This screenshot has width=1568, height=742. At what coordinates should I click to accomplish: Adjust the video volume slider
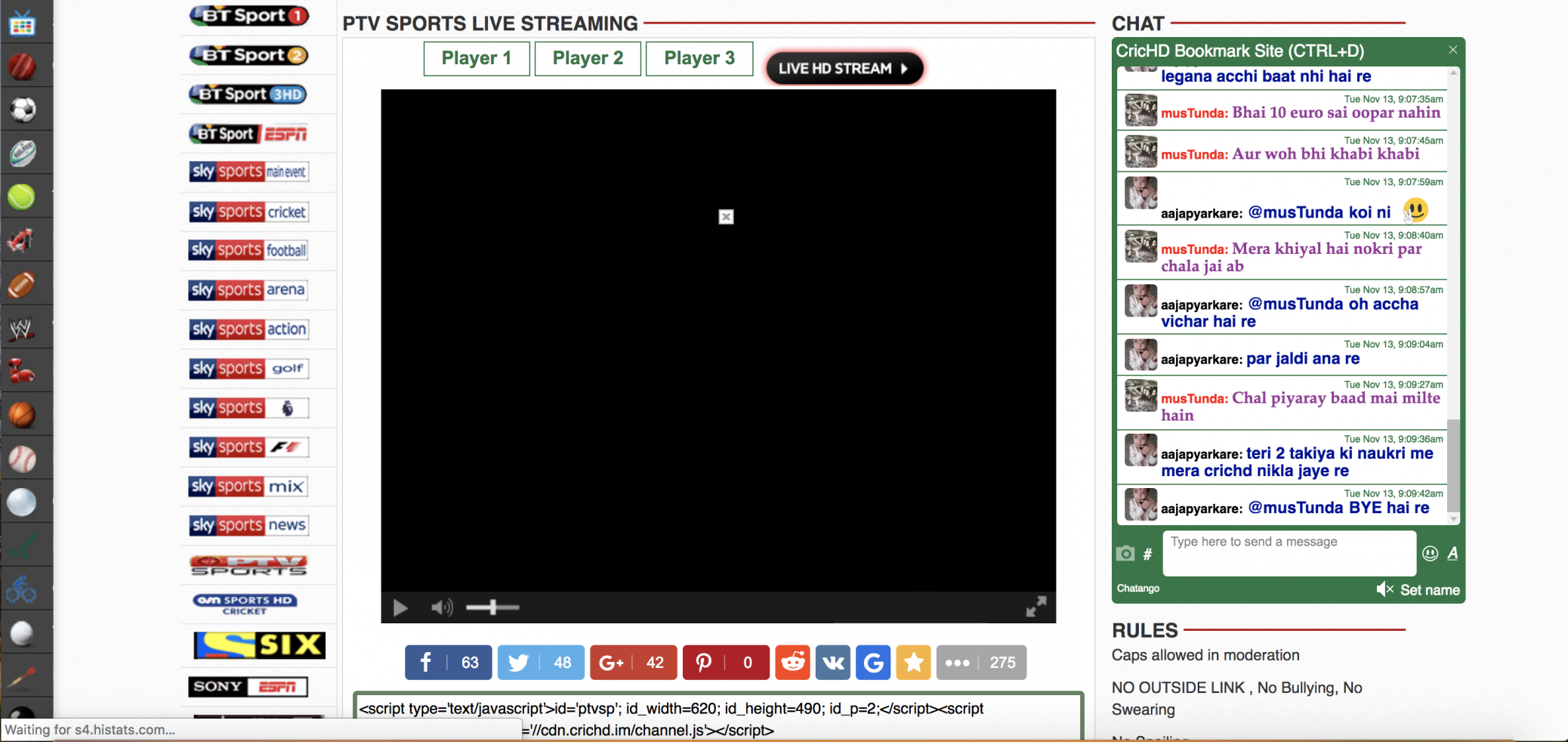coord(492,608)
